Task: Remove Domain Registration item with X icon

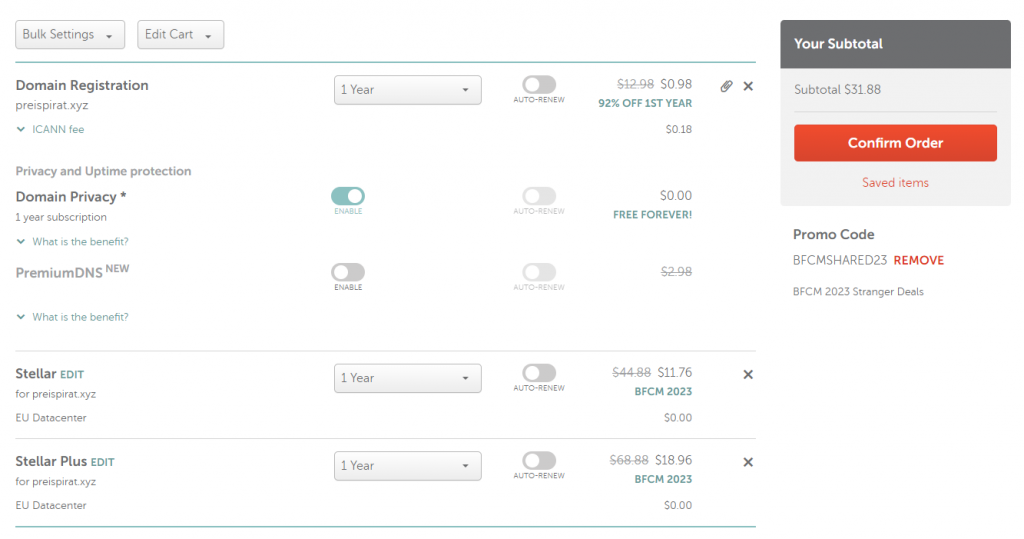Action: click(748, 86)
